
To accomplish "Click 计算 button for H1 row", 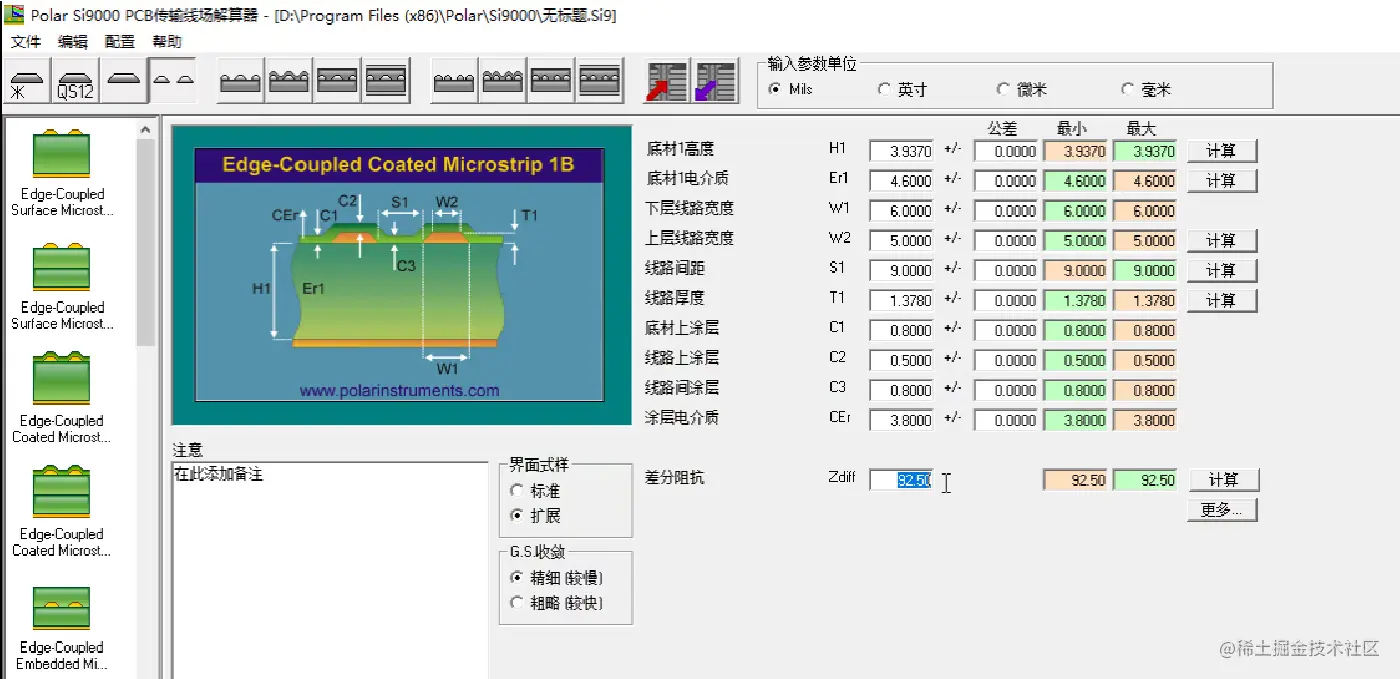I will [1222, 151].
